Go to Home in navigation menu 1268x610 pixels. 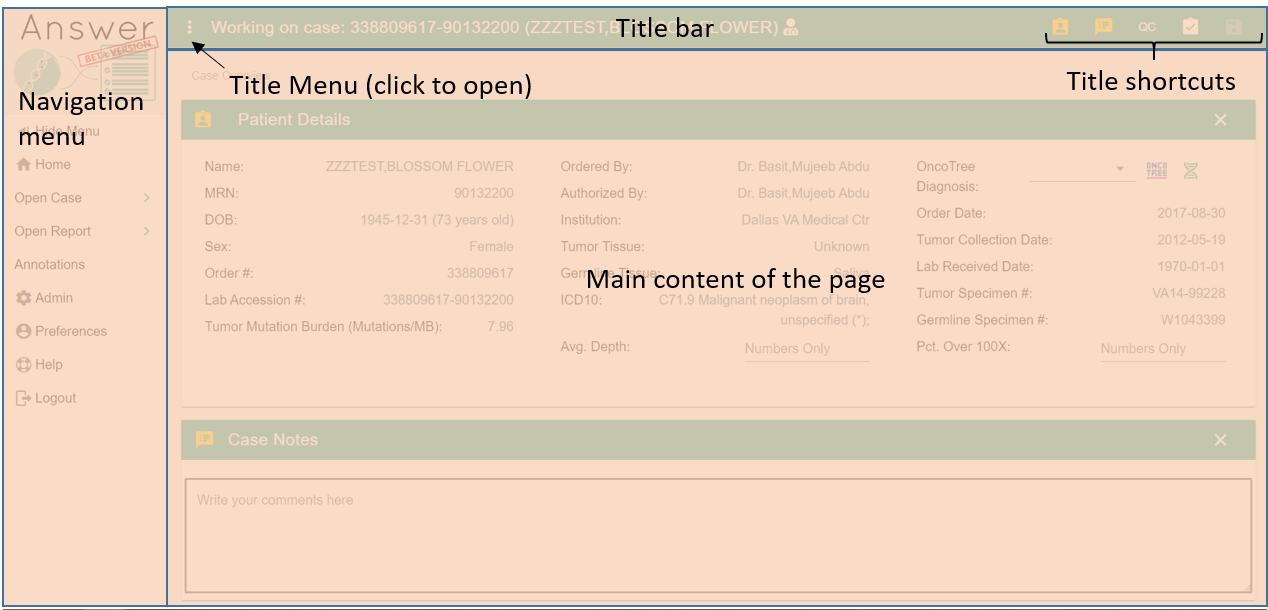click(43, 164)
